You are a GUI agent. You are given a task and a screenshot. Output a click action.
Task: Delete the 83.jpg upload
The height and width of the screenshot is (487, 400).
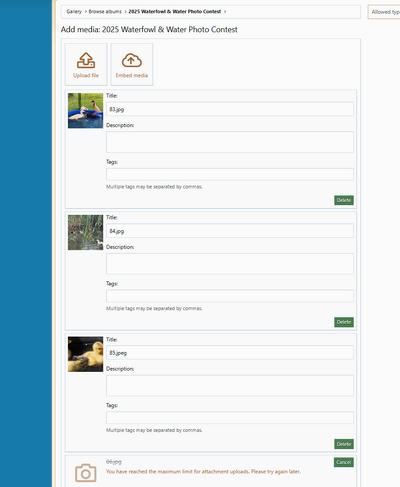pos(344,200)
